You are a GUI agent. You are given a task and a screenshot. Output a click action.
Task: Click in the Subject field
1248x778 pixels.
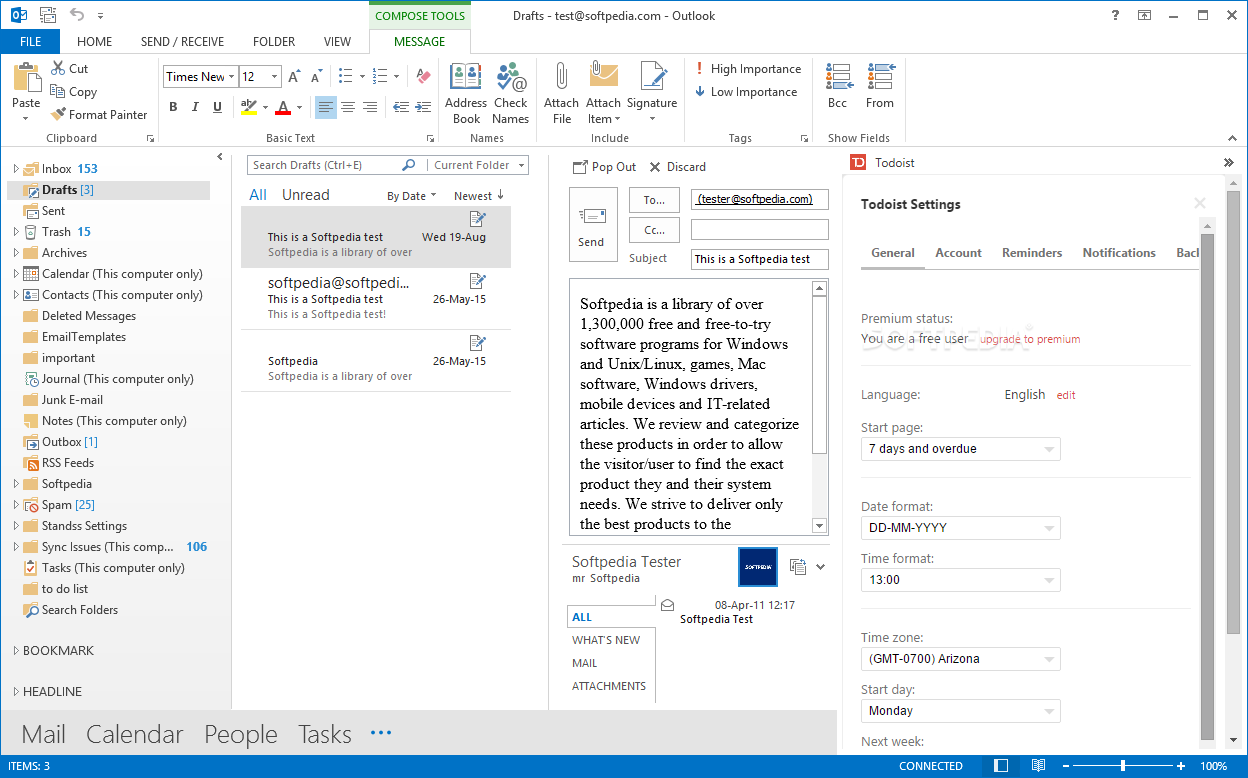759,259
